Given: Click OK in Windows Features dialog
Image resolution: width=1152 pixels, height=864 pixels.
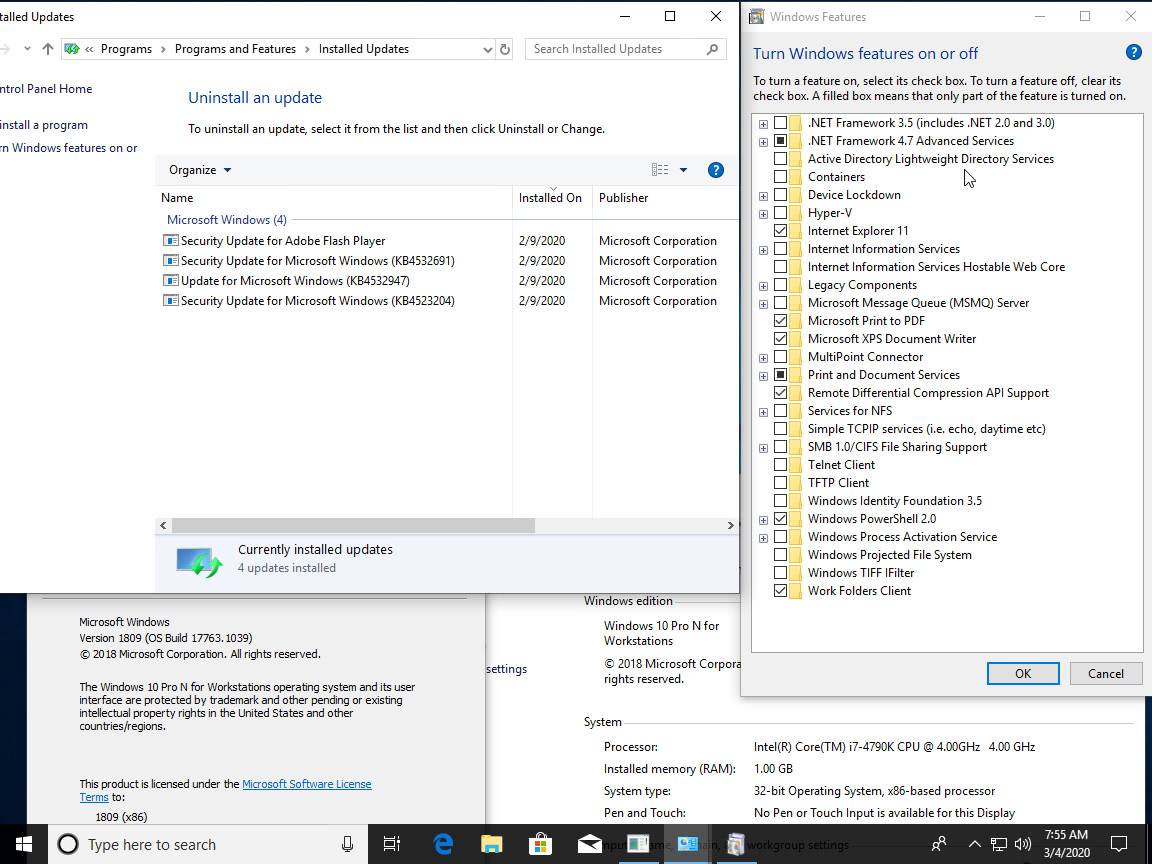Looking at the screenshot, I should [x=1023, y=674].
